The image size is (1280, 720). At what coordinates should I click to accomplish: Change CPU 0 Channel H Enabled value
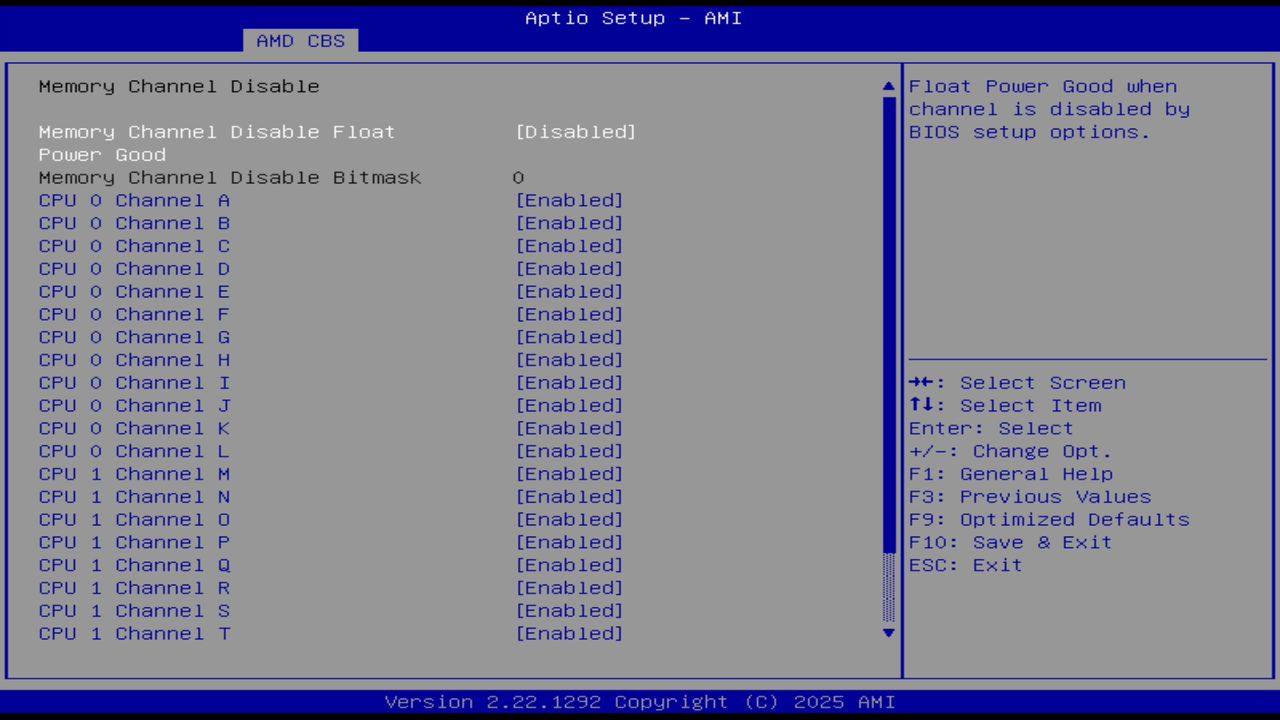(x=569, y=360)
